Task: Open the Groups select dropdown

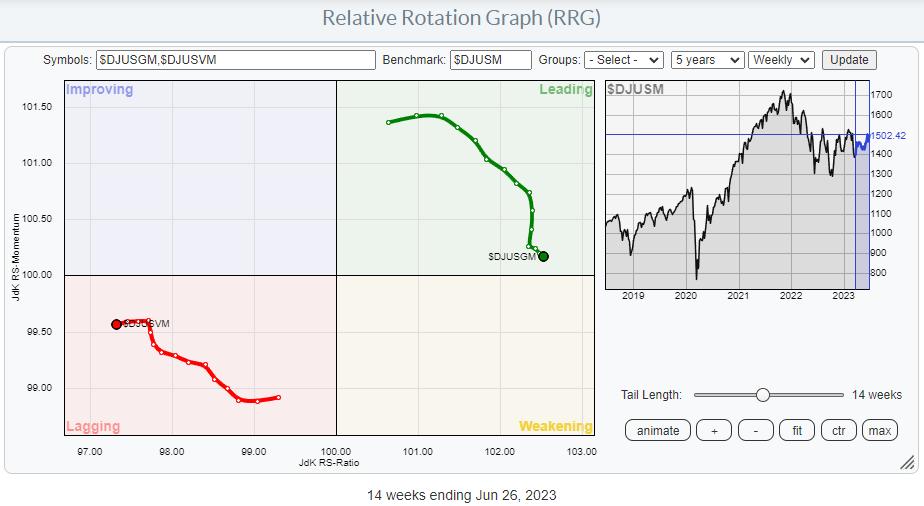Action: (624, 60)
